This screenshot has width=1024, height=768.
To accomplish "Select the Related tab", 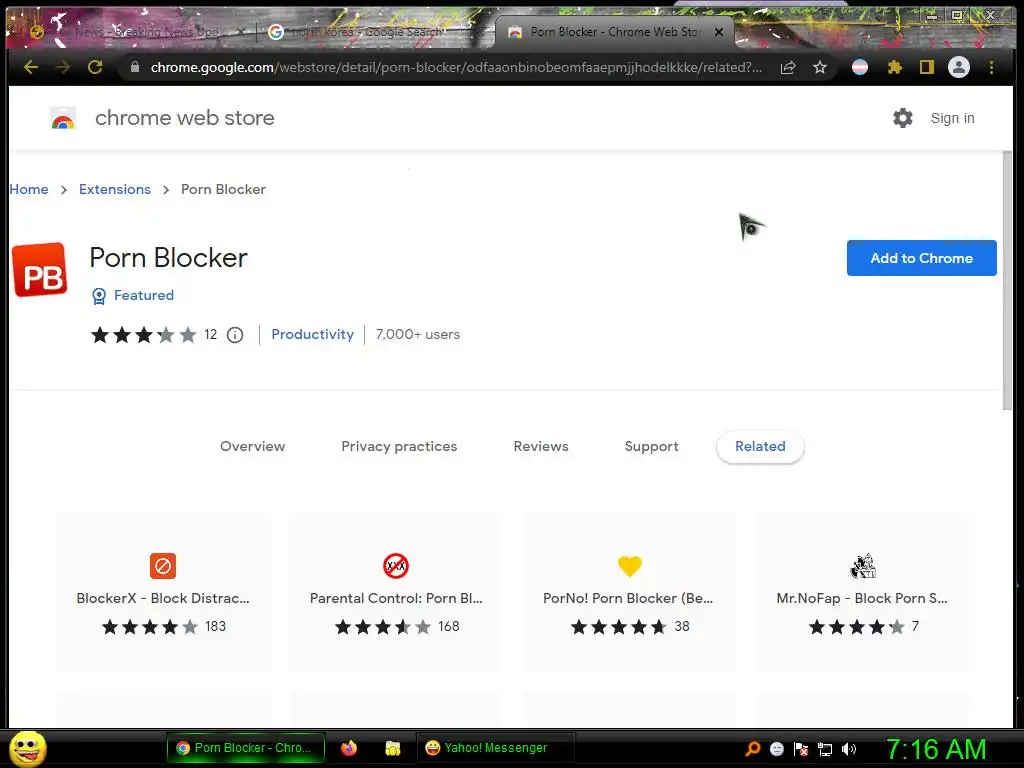I will [x=760, y=447].
